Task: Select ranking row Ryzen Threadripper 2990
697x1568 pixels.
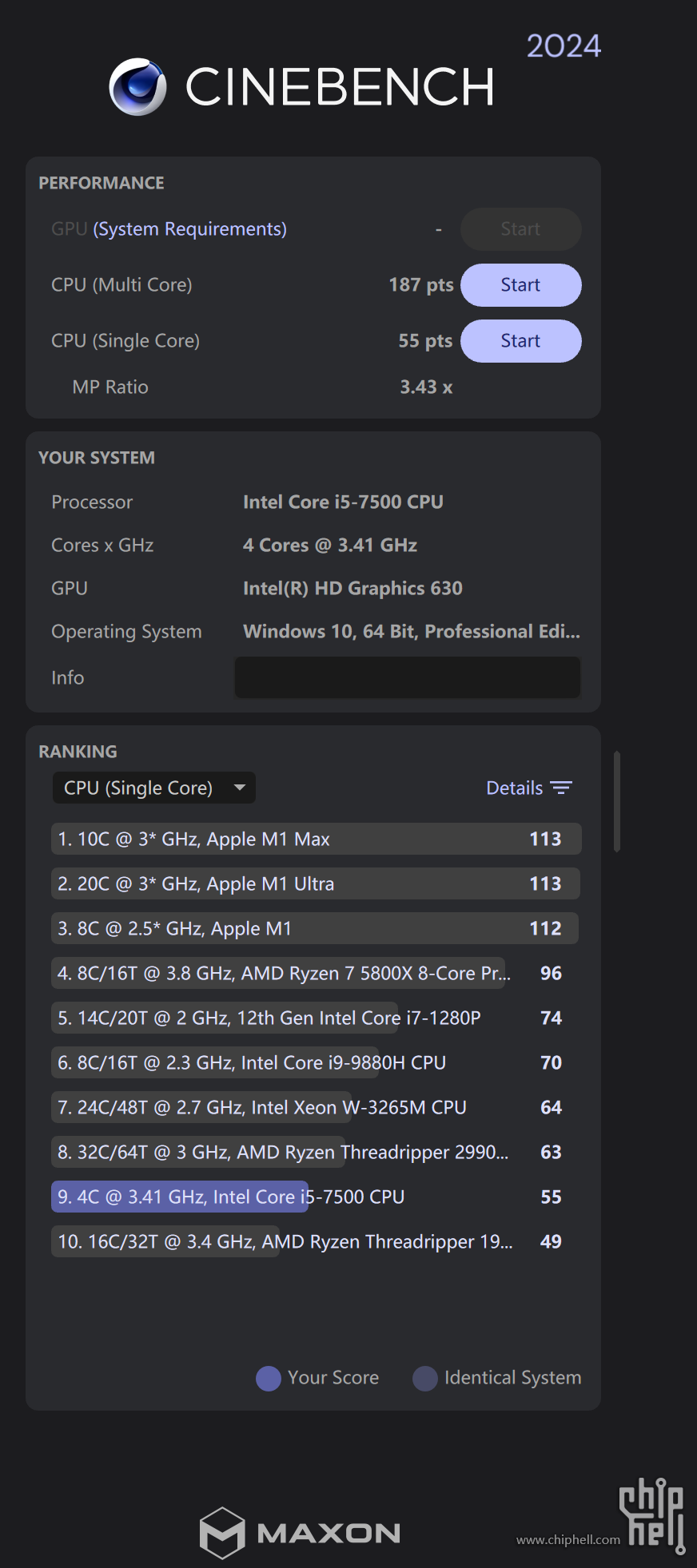Action: (x=316, y=1152)
